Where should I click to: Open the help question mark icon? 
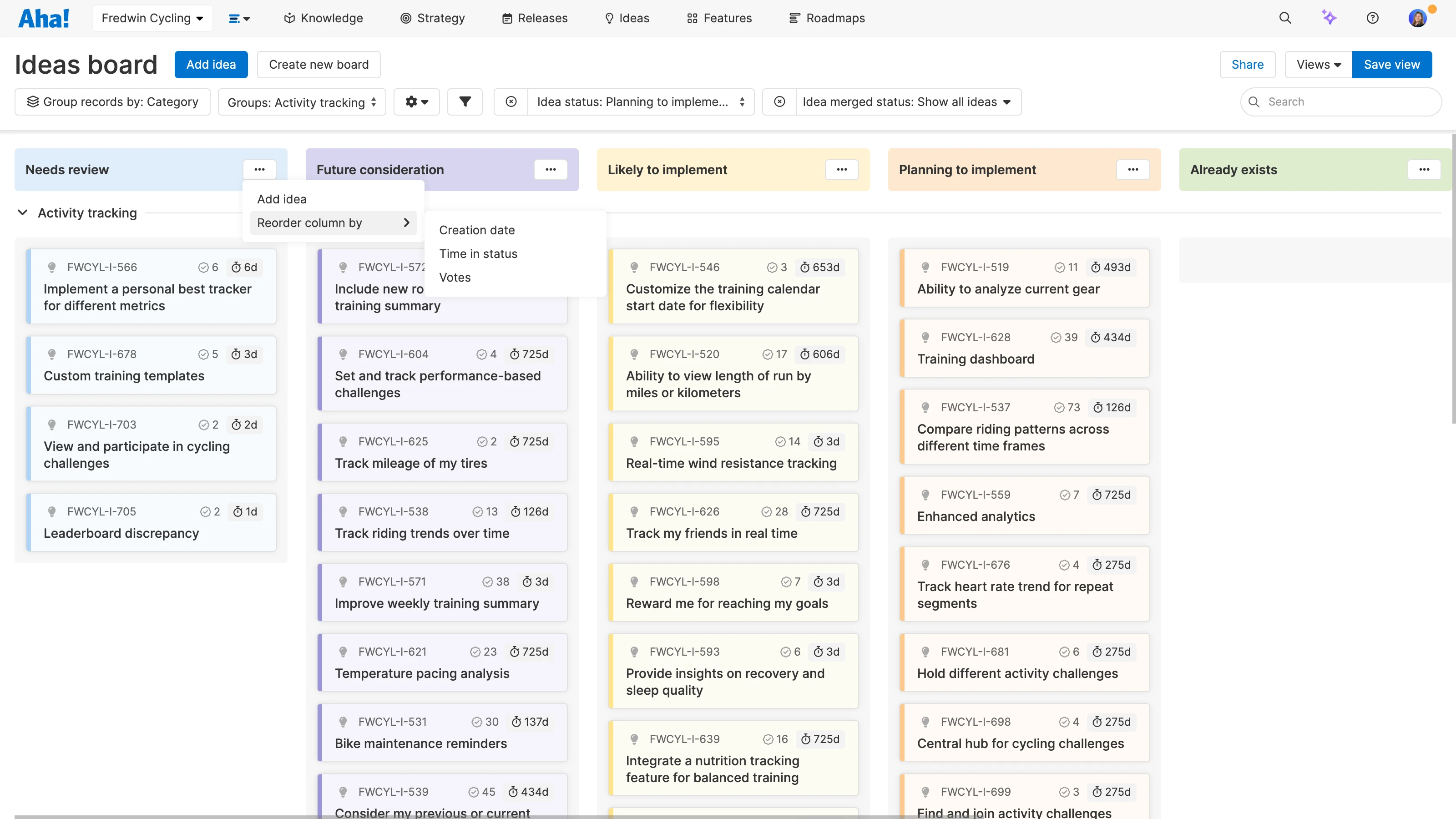click(x=1372, y=18)
